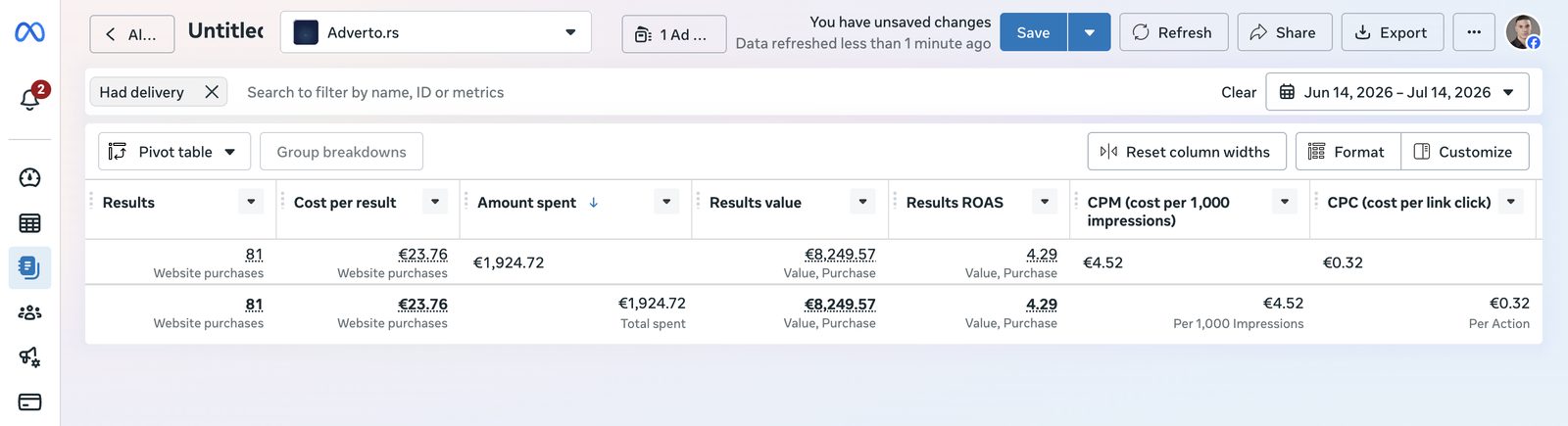
Task: Sort by Amount spent column header
Action: [527, 203]
